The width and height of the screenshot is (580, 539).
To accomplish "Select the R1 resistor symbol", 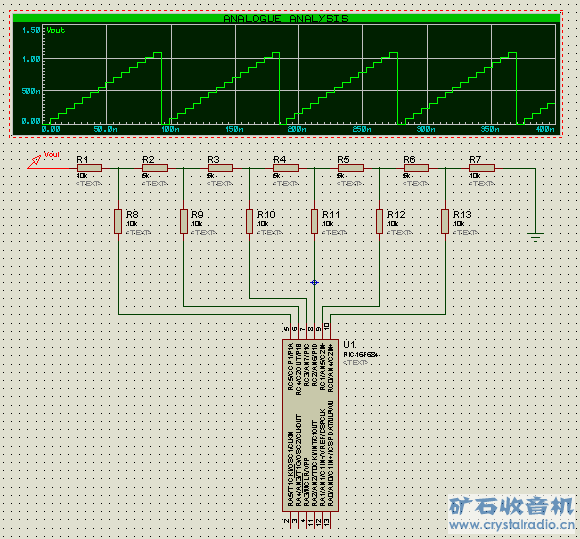I will tap(90, 168).
